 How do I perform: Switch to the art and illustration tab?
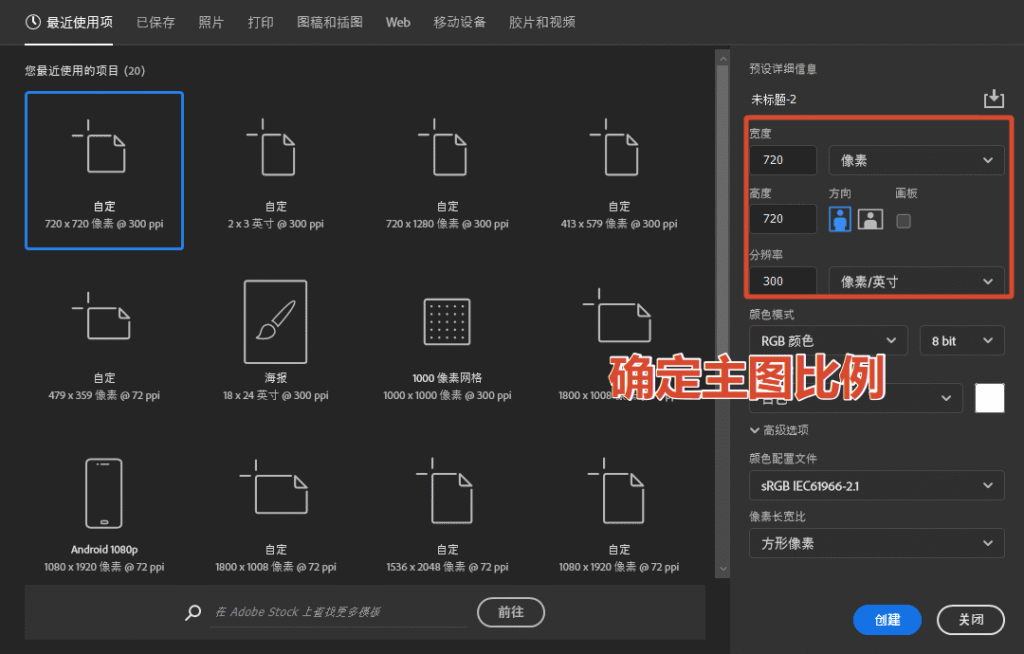330,22
